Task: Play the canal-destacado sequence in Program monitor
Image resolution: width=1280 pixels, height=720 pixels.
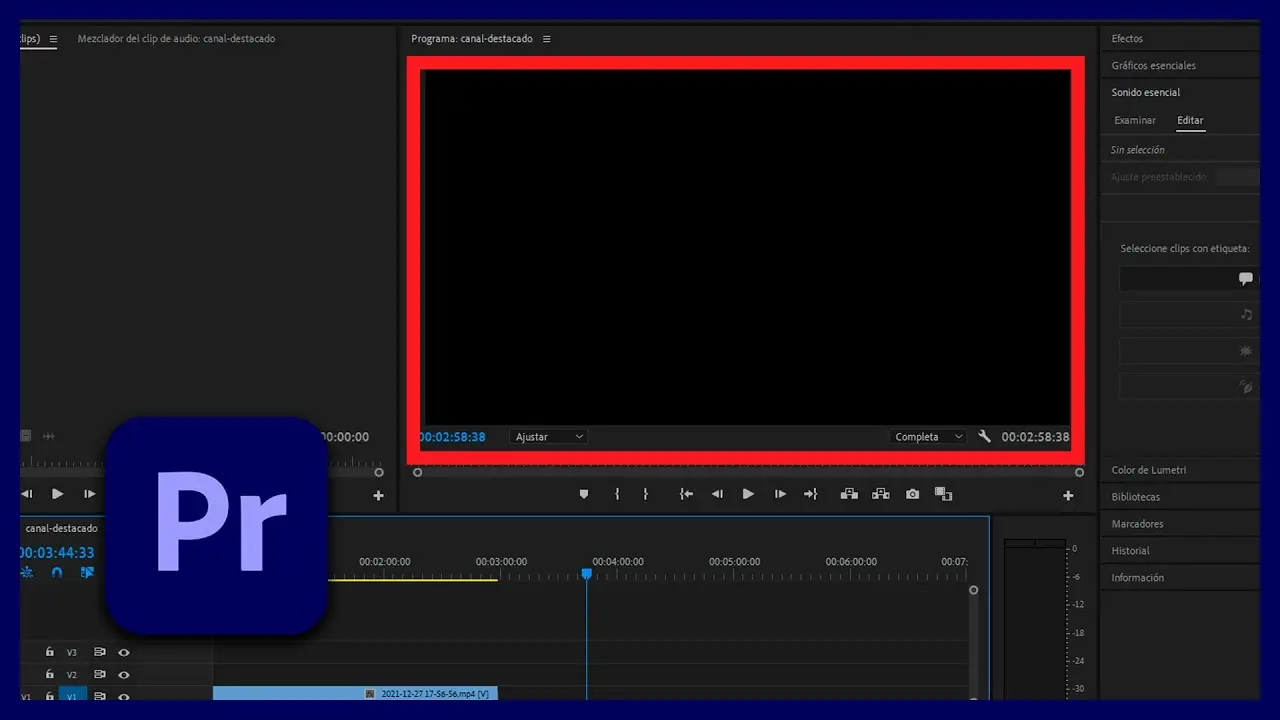Action: click(x=748, y=494)
